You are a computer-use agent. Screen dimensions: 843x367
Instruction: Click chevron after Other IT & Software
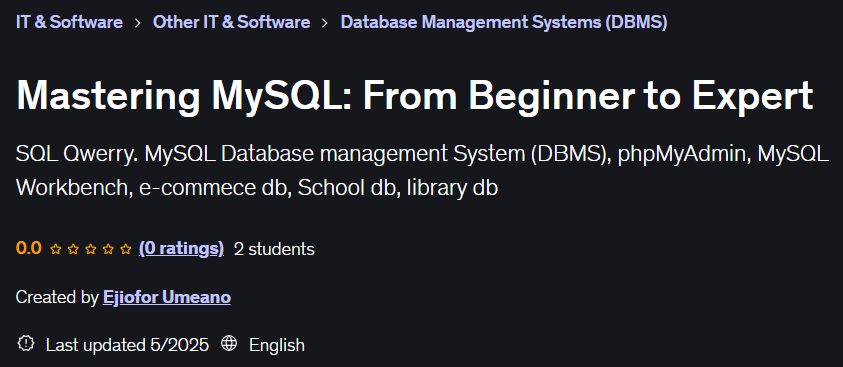point(325,23)
